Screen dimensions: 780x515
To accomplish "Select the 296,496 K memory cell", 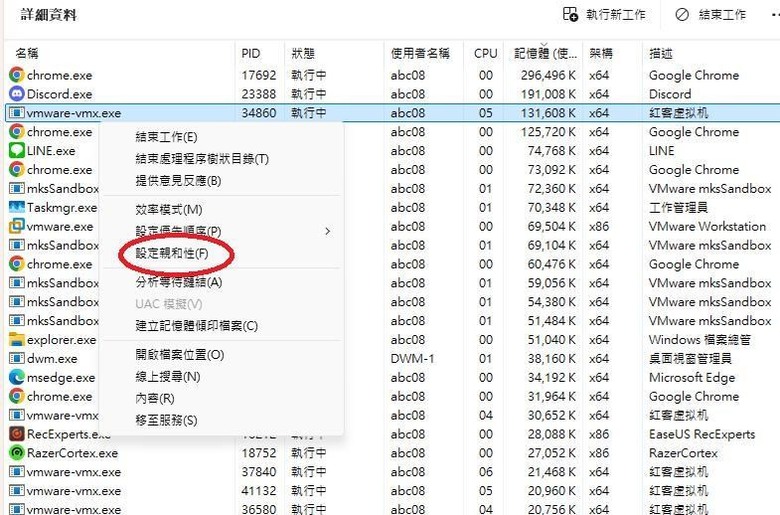I will (548, 75).
